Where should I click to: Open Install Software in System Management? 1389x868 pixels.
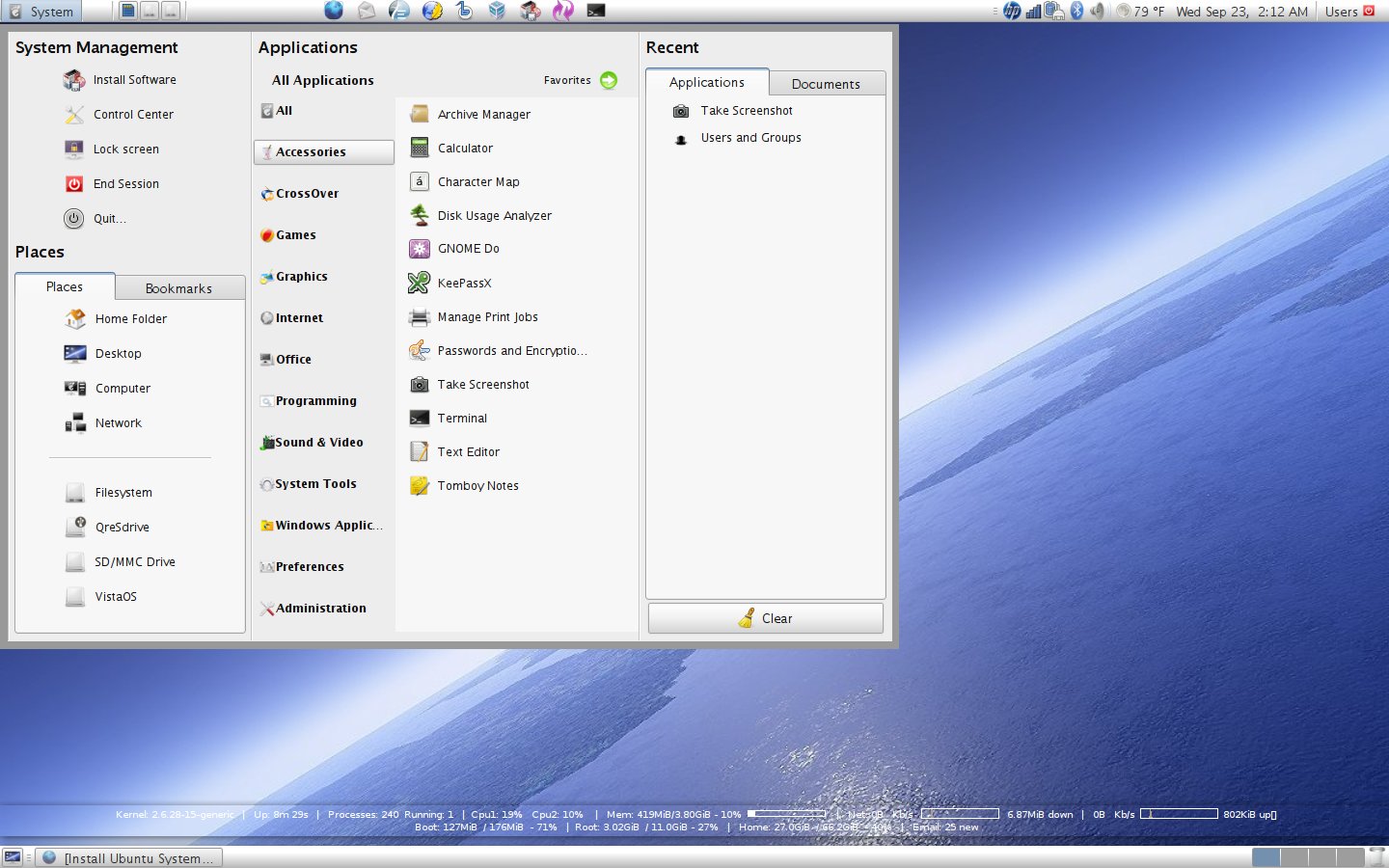tap(120, 80)
